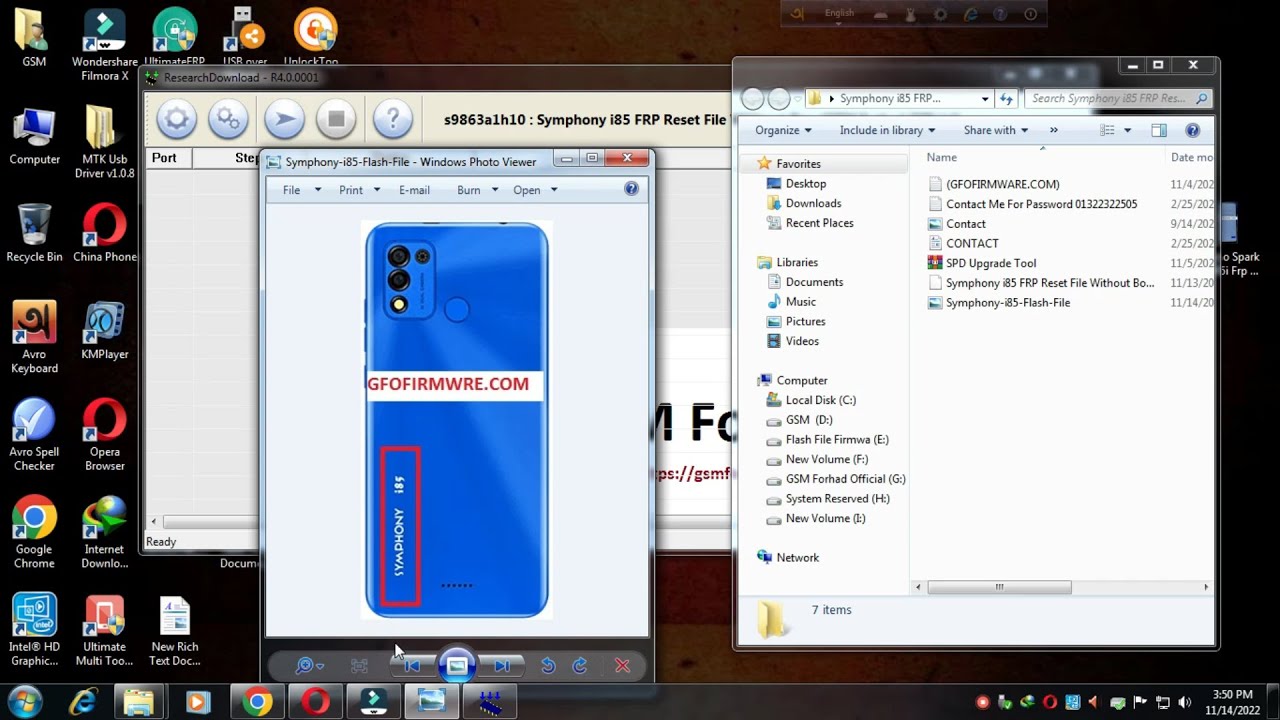Stop downloading with the square stop icon
Viewport: 1280px width, 720px height.
click(x=336, y=120)
